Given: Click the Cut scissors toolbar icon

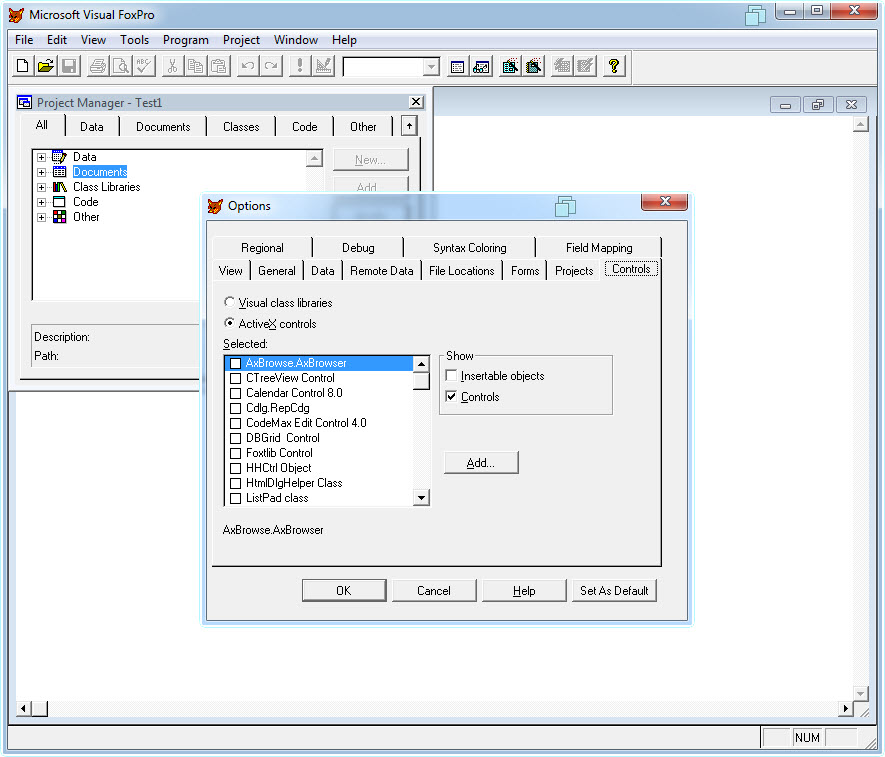Looking at the screenshot, I should click(173, 67).
